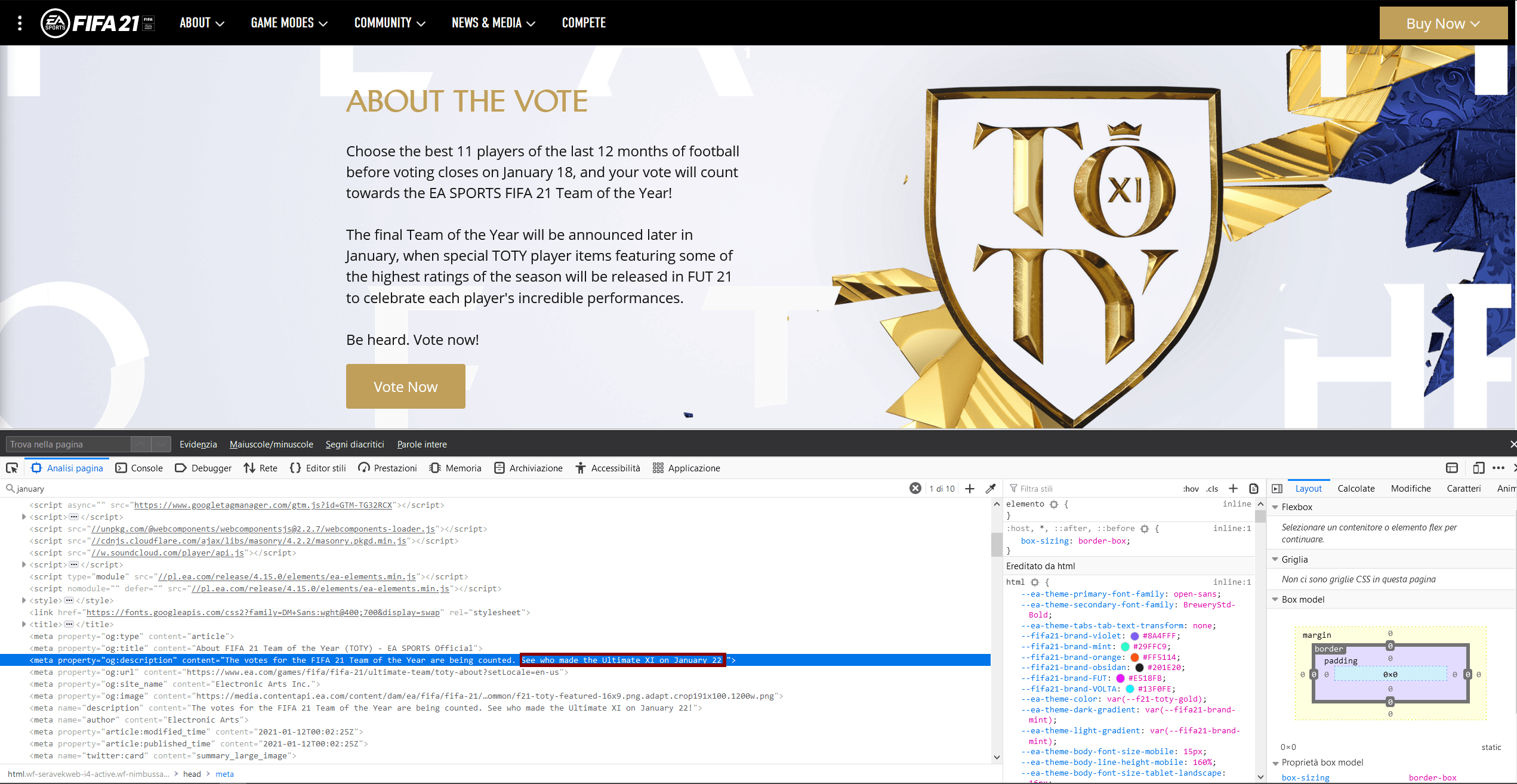1517x784 pixels.
Task: Collapse the Box model section
Action: click(x=1275, y=600)
